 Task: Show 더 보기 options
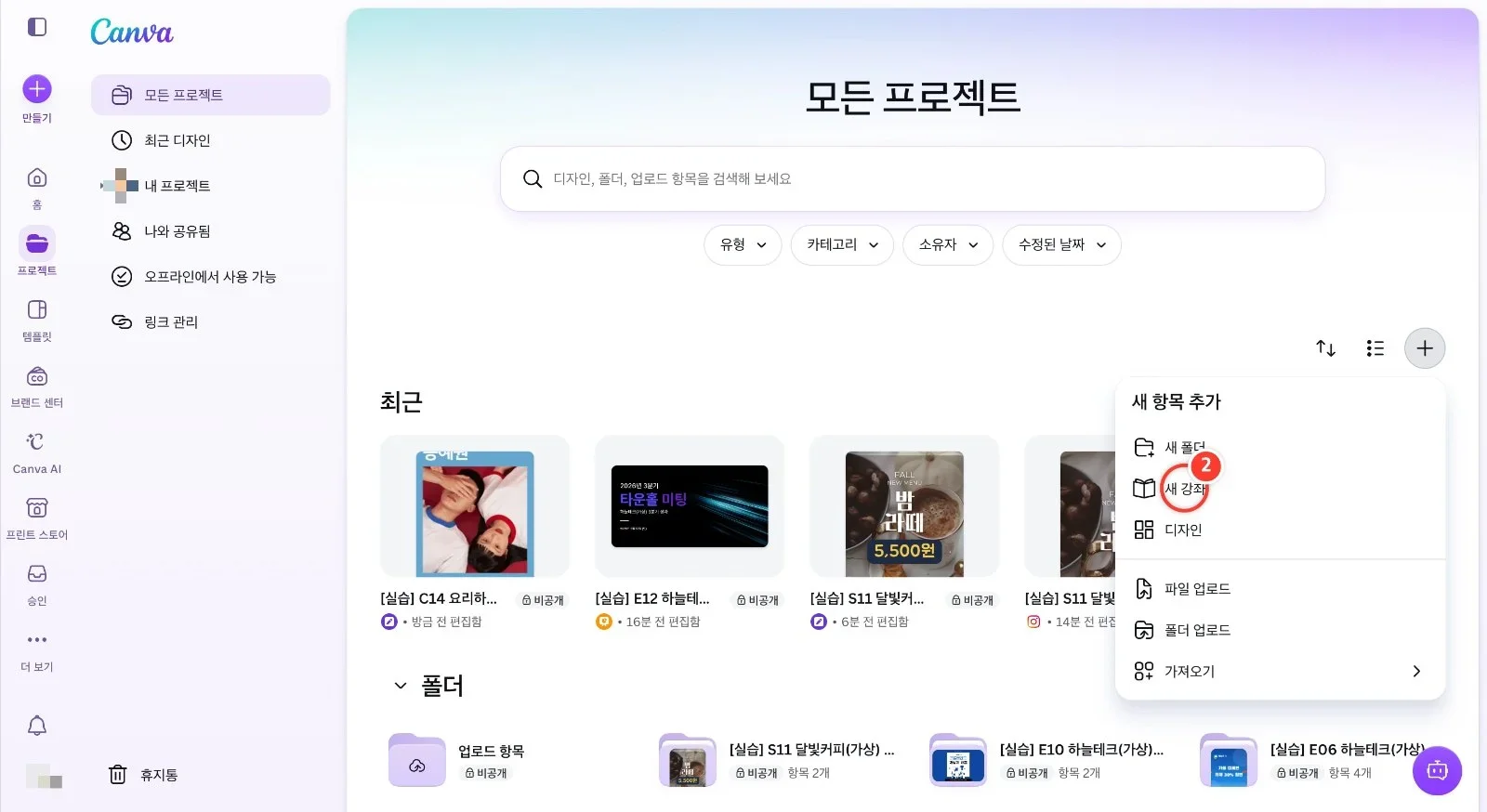37,650
